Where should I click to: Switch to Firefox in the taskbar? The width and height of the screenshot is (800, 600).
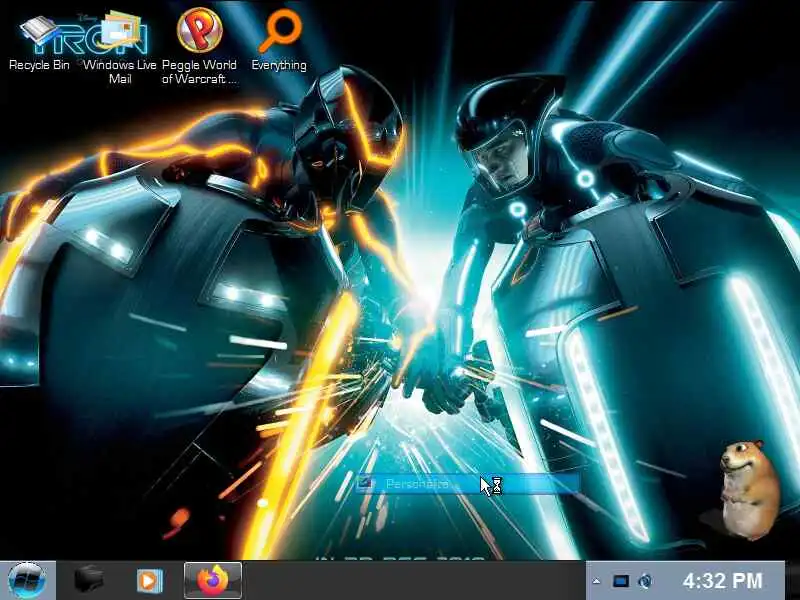click(x=213, y=580)
